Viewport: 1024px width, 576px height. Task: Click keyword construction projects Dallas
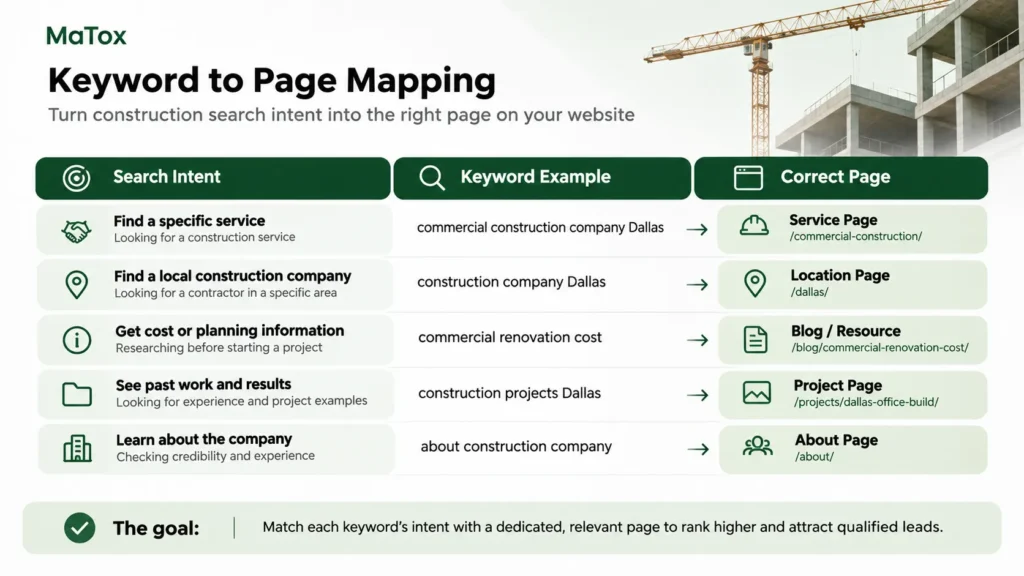tap(509, 393)
